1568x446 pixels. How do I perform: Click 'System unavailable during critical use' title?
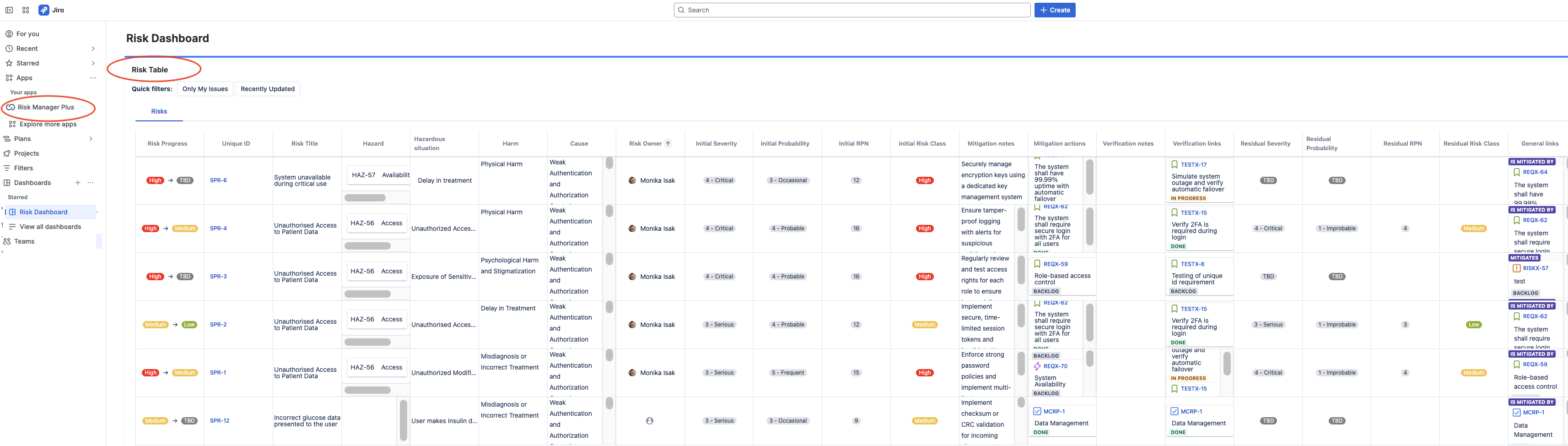[x=302, y=180]
